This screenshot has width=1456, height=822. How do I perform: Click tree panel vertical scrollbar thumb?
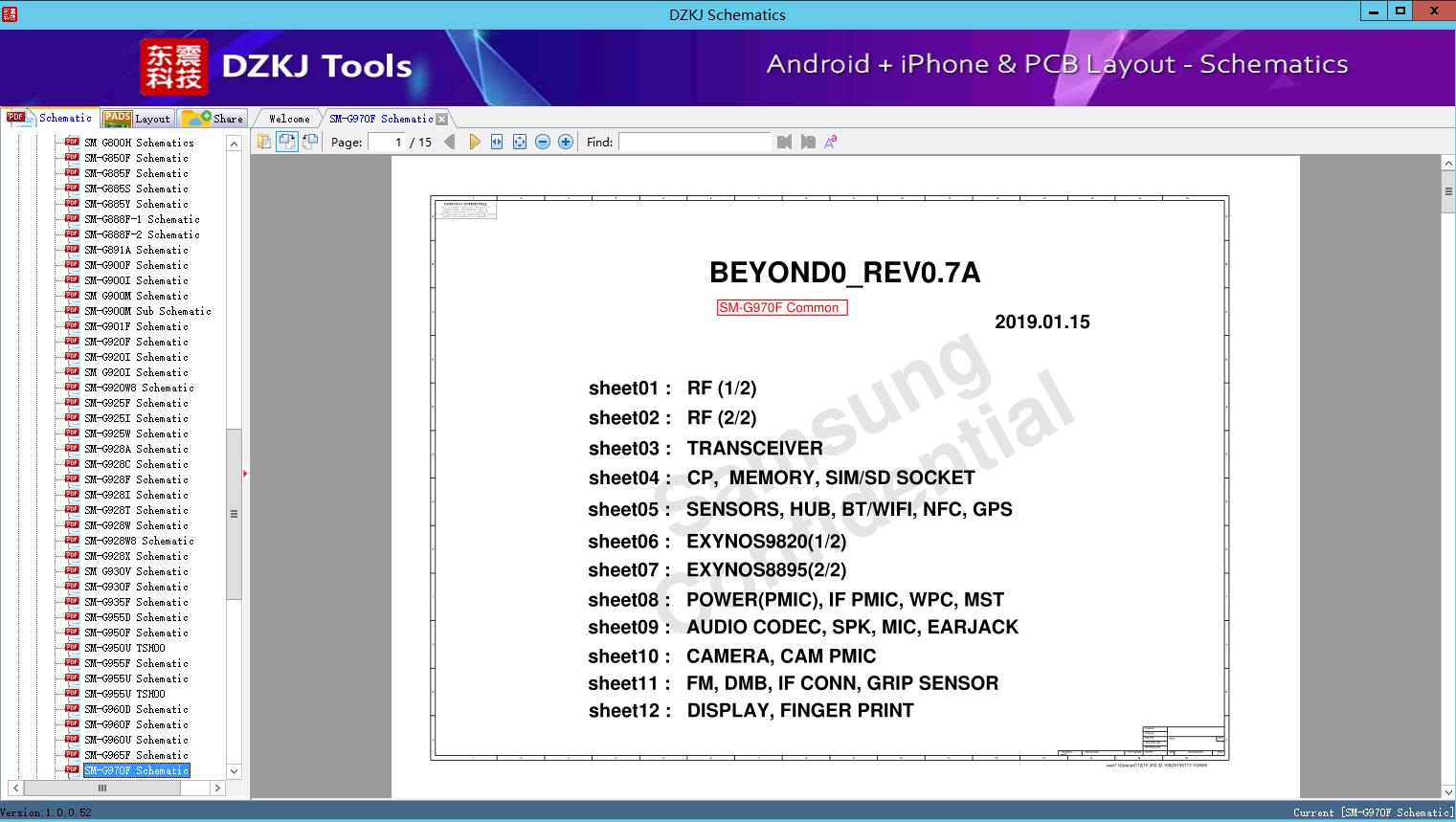click(x=234, y=514)
